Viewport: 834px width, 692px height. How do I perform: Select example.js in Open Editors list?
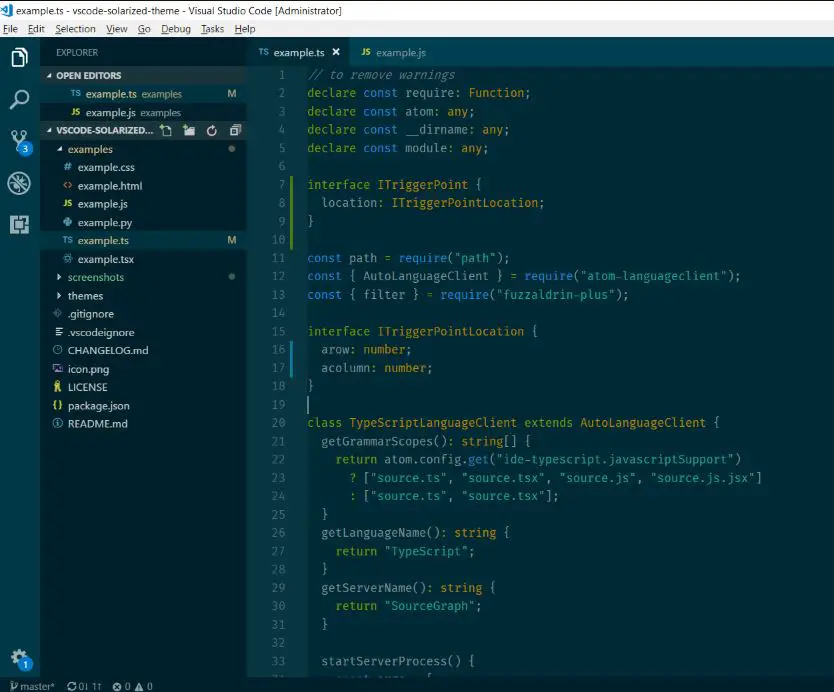(x=143, y=113)
